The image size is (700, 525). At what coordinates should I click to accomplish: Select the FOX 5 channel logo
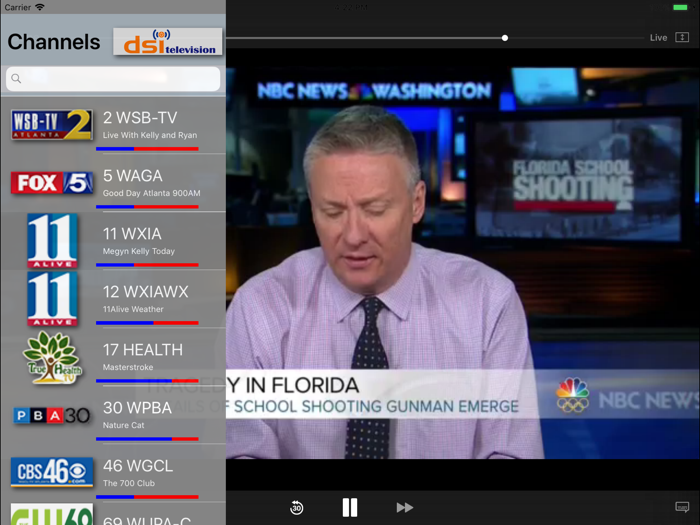pyautogui.click(x=52, y=183)
